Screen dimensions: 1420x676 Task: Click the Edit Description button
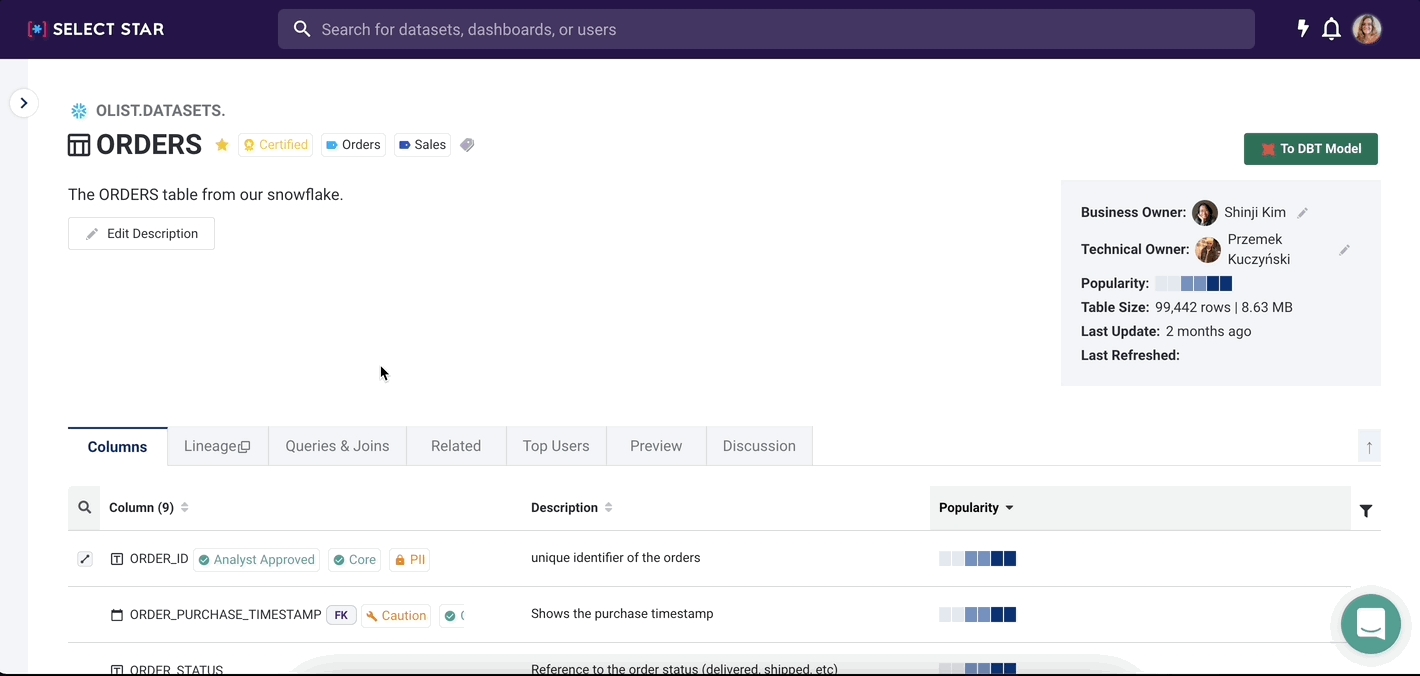coord(141,234)
